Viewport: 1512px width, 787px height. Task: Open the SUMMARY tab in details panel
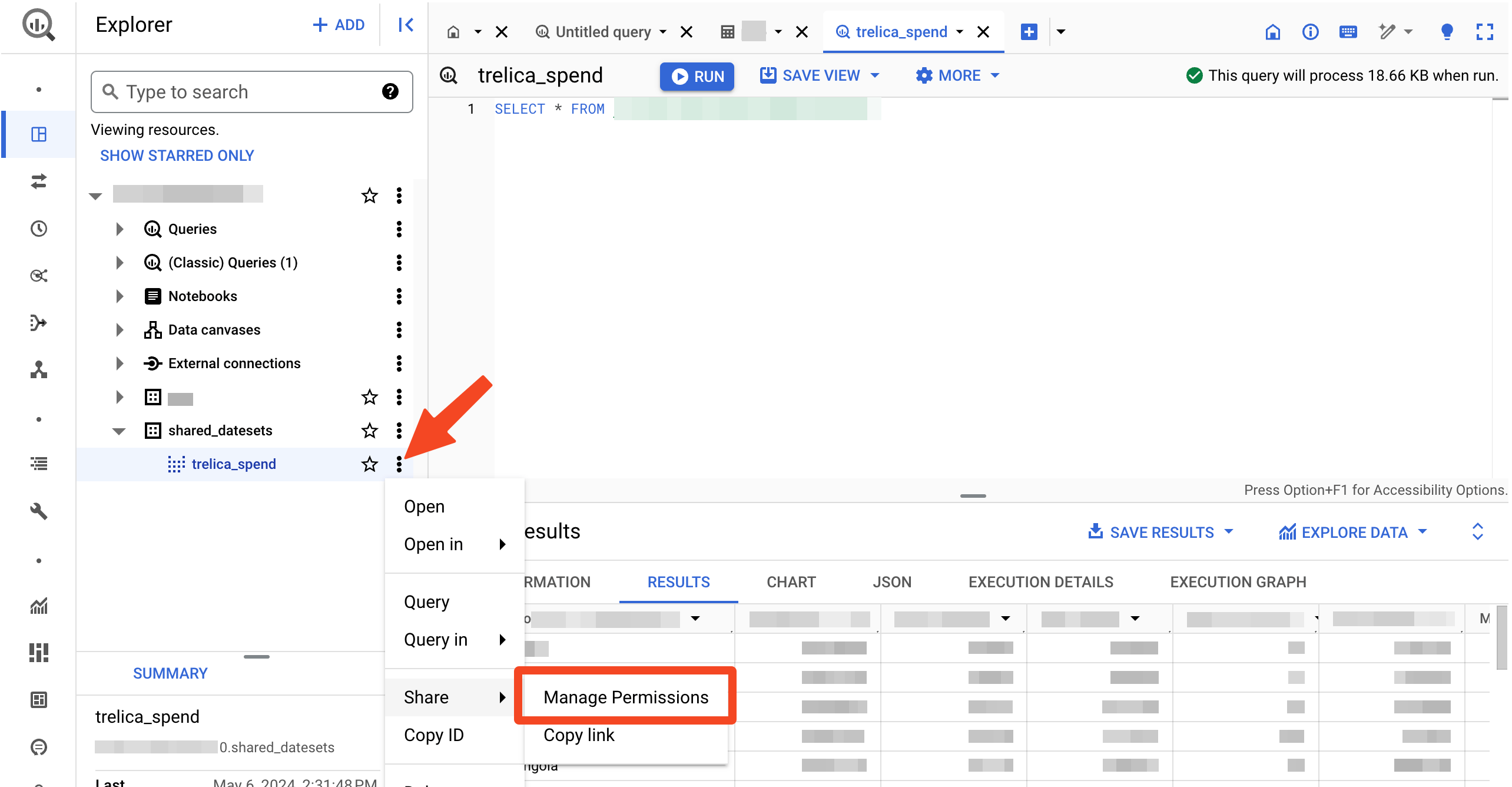[x=170, y=673]
